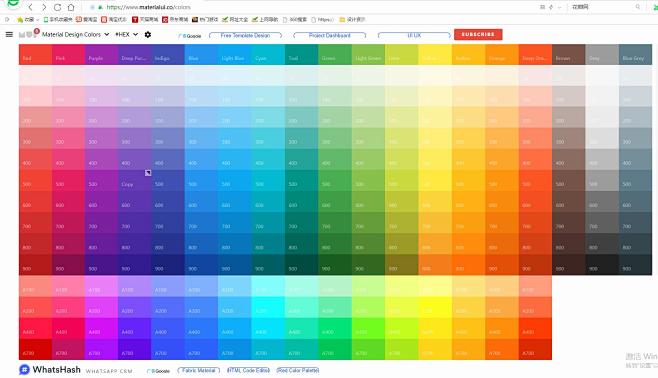Screen dimensions: 658x378
Task: Select the Red header swatch
Action: coord(36,55)
